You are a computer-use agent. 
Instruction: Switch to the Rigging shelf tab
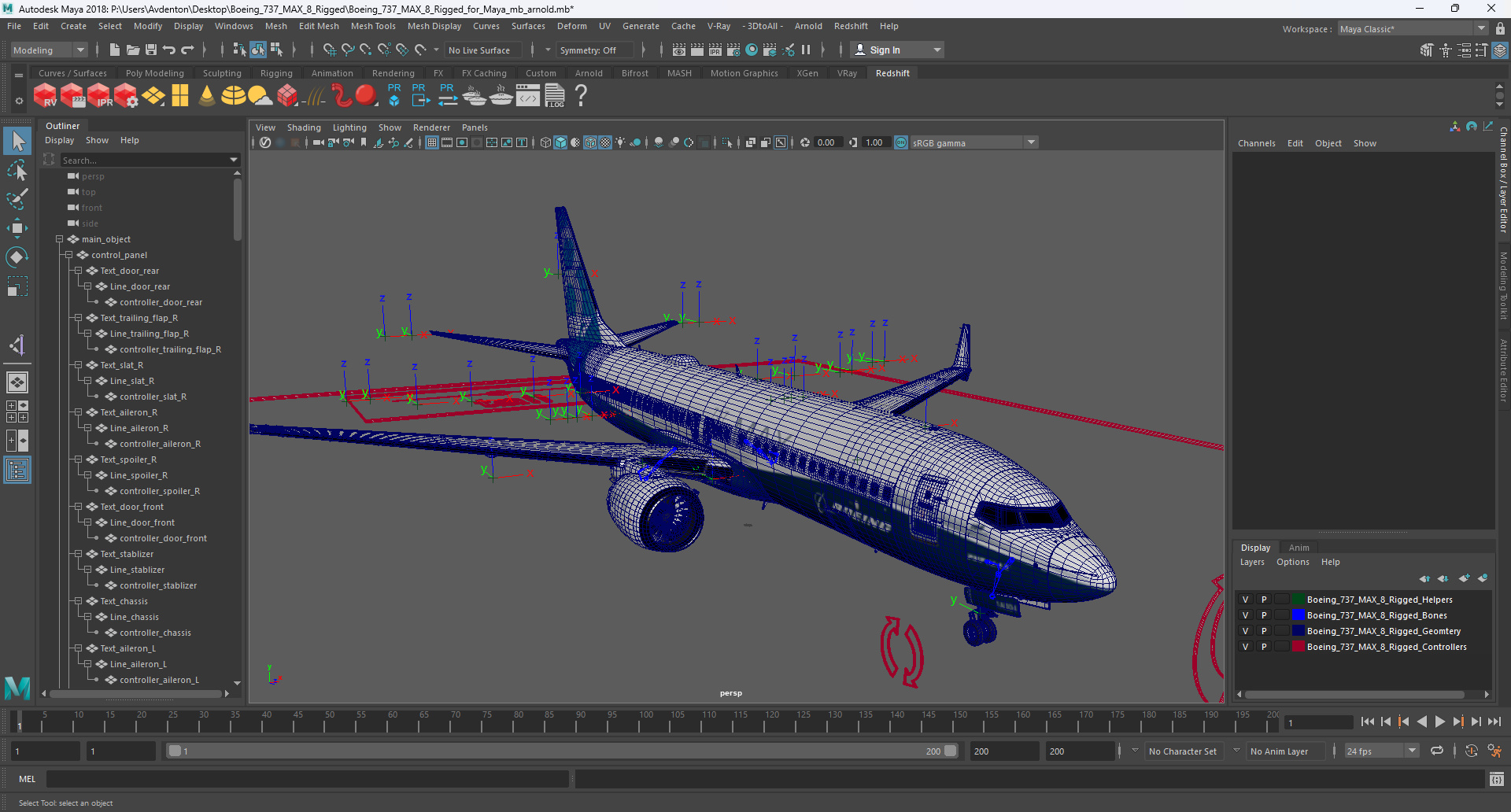click(x=276, y=73)
